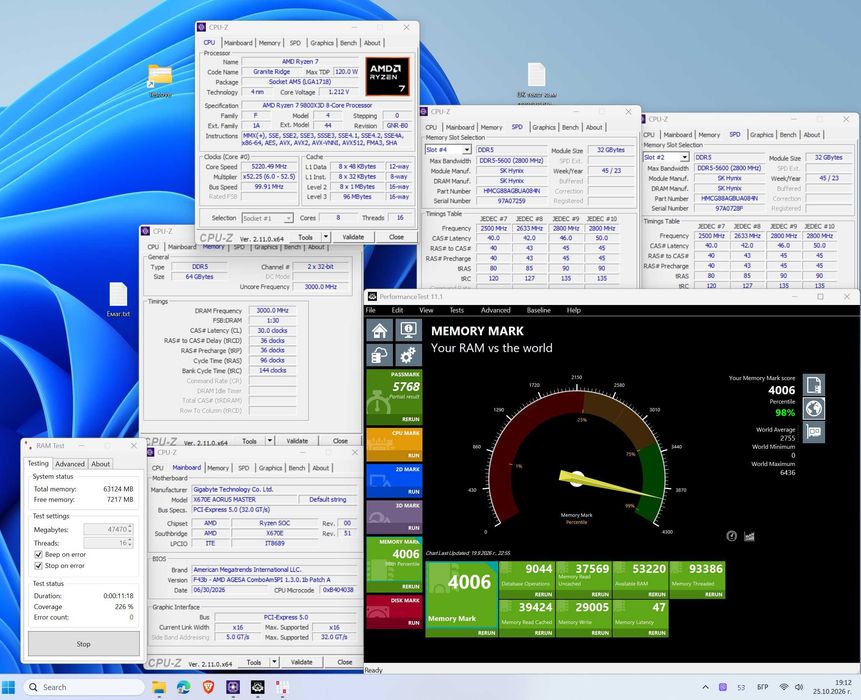Expand Tools dropdown arrow in CPU-Z processor window
861x700 pixels.
click(326, 237)
